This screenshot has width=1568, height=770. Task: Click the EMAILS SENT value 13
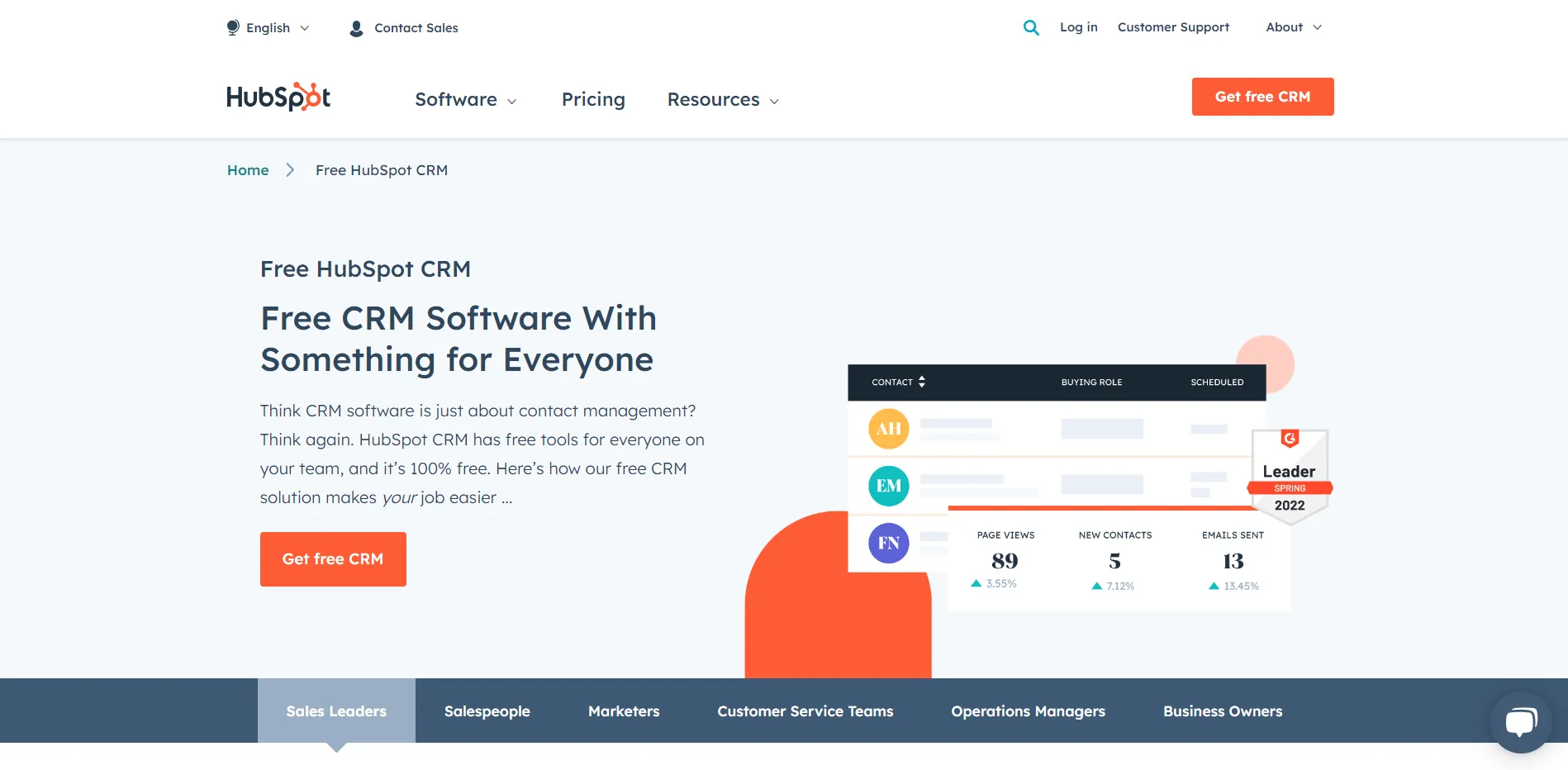(1233, 561)
